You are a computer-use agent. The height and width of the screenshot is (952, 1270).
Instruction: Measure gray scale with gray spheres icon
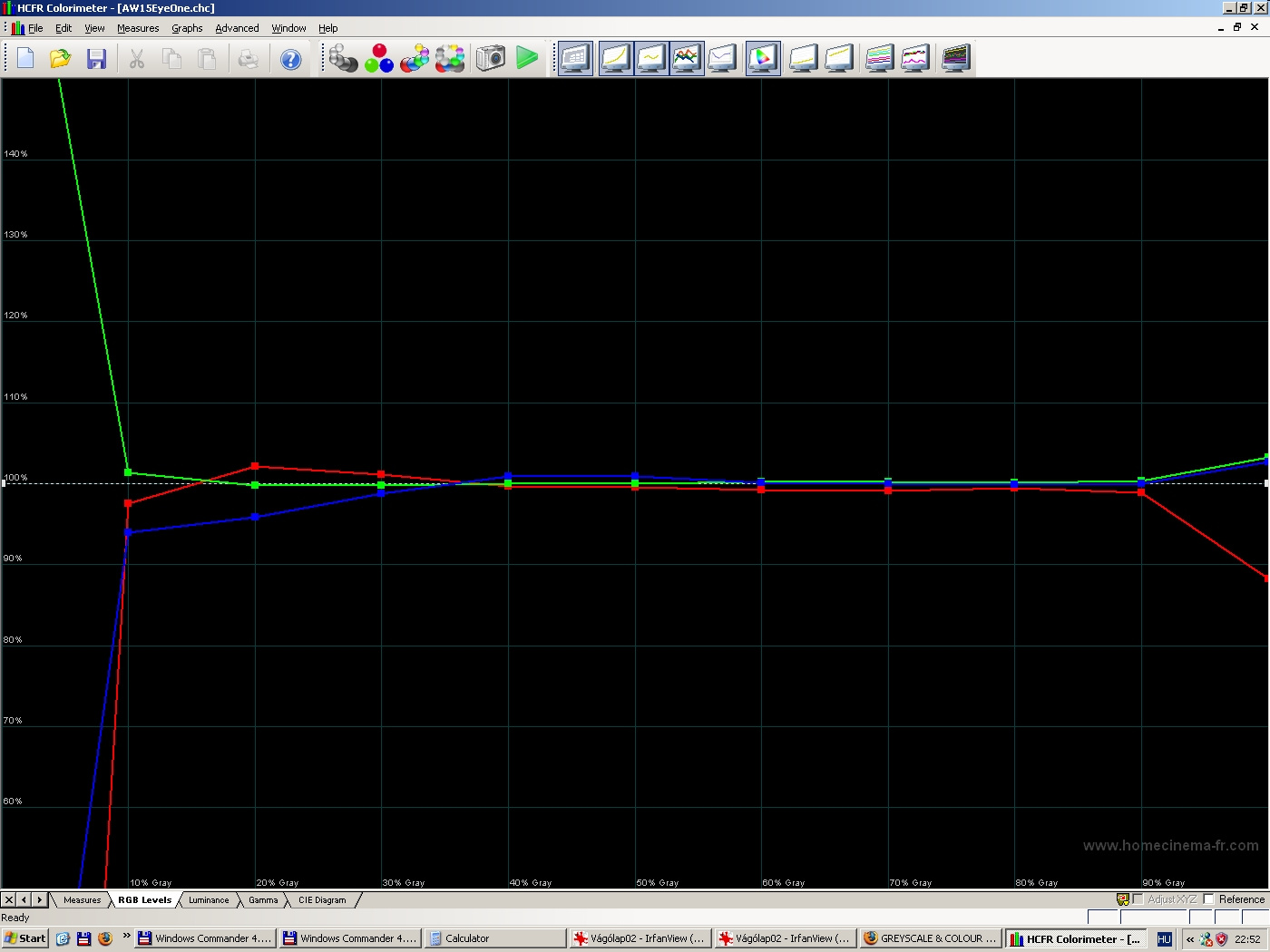(344, 59)
